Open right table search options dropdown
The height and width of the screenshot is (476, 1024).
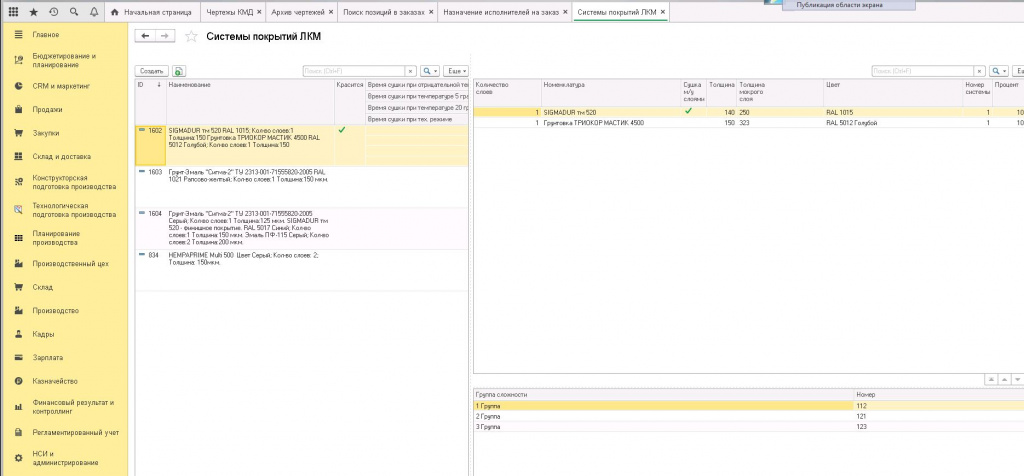click(x=999, y=71)
